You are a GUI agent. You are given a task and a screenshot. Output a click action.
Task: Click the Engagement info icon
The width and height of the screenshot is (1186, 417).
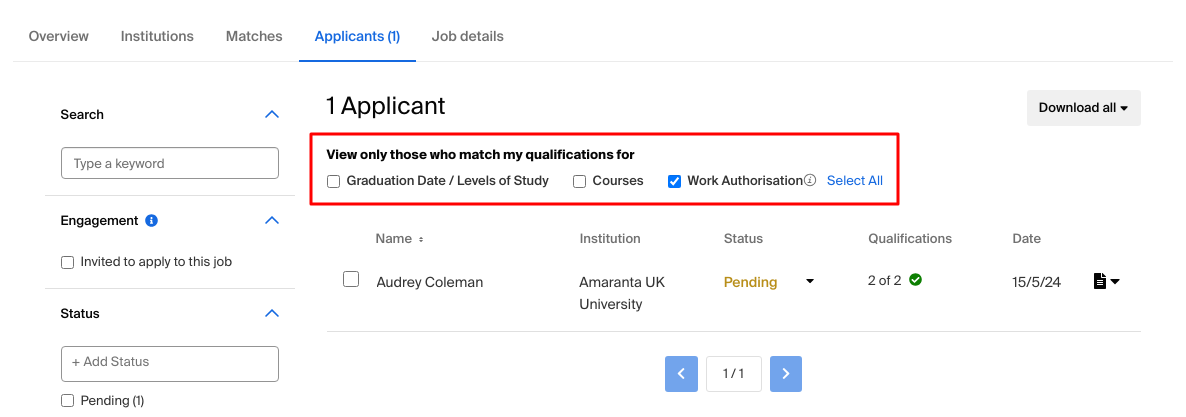[151, 221]
